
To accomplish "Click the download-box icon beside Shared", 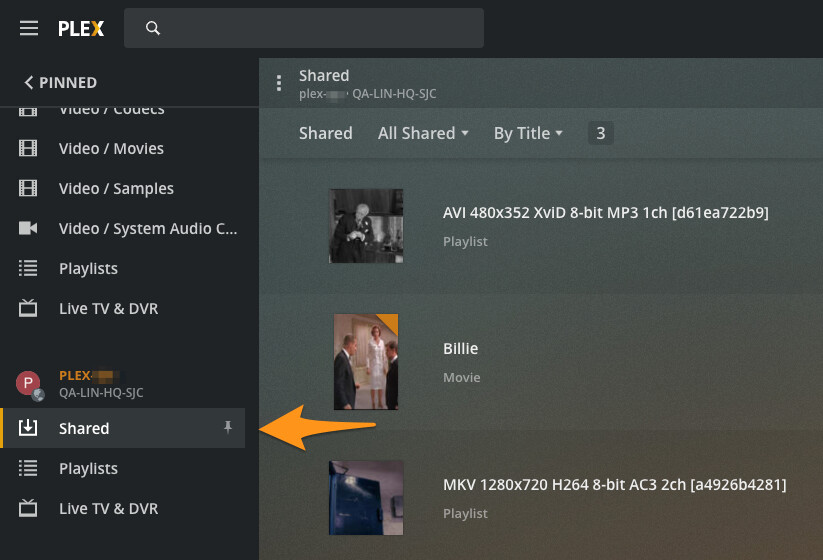I will point(28,428).
